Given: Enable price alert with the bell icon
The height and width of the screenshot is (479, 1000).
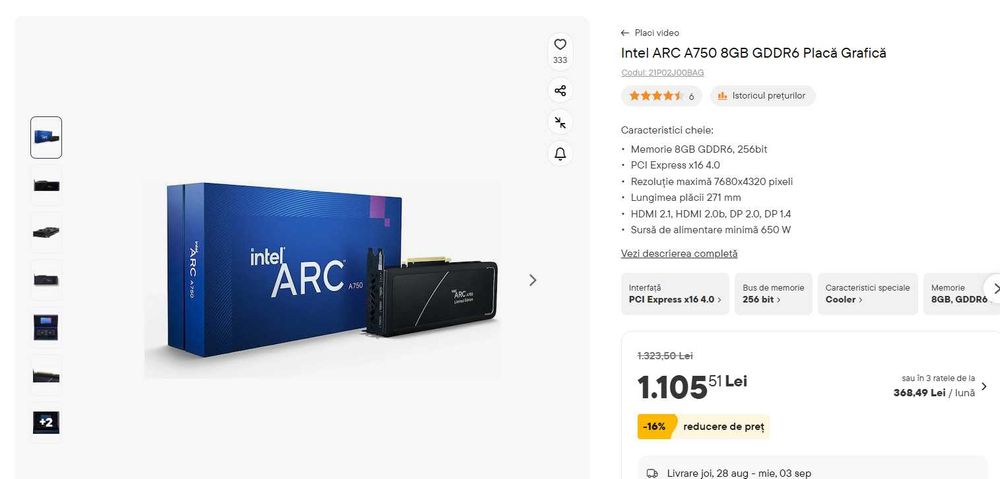Looking at the screenshot, I should click(560, 154).
